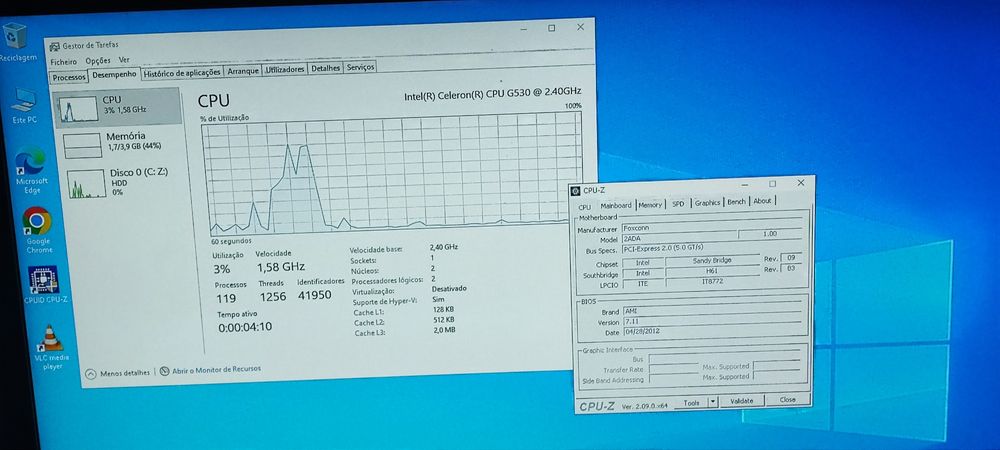Open the Arranque tab

pyautogui.click(x=243, y=71)
